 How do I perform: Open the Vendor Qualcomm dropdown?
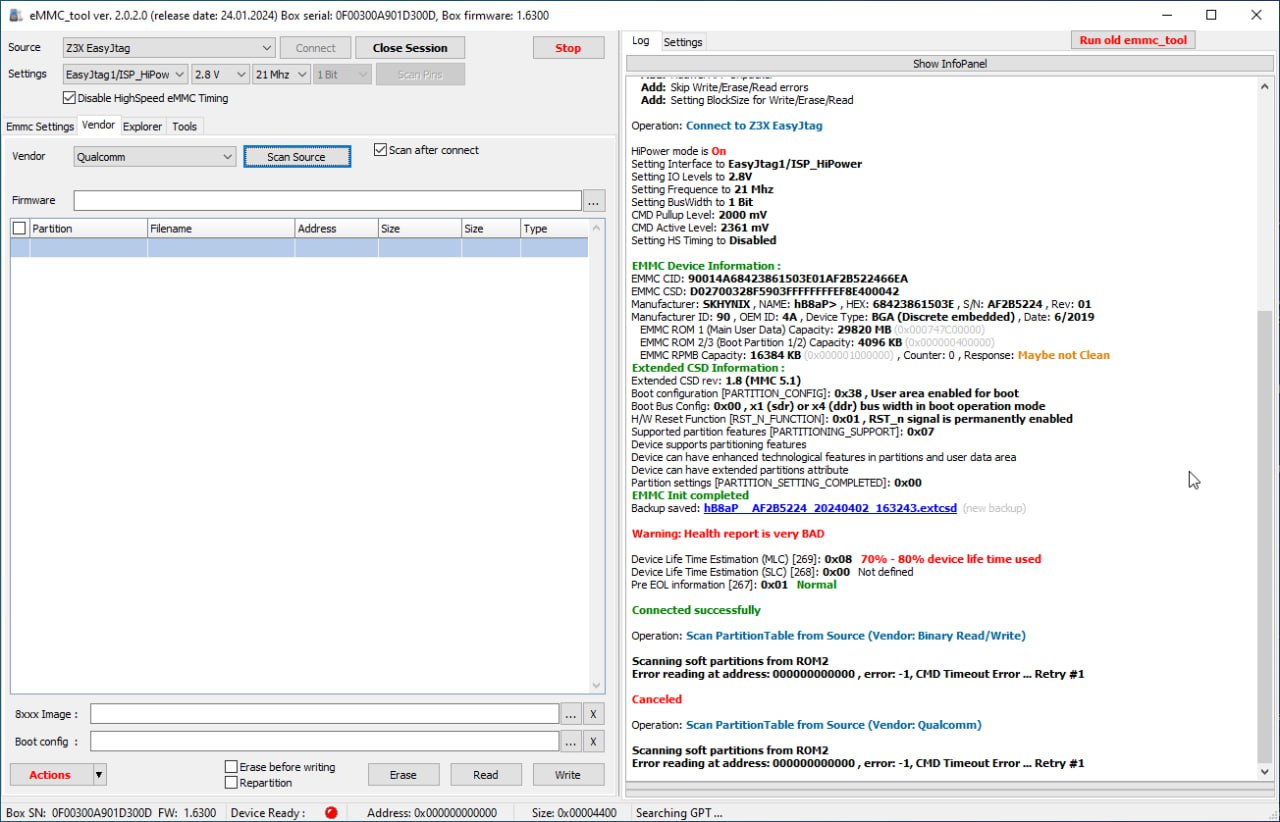(155, 157)
